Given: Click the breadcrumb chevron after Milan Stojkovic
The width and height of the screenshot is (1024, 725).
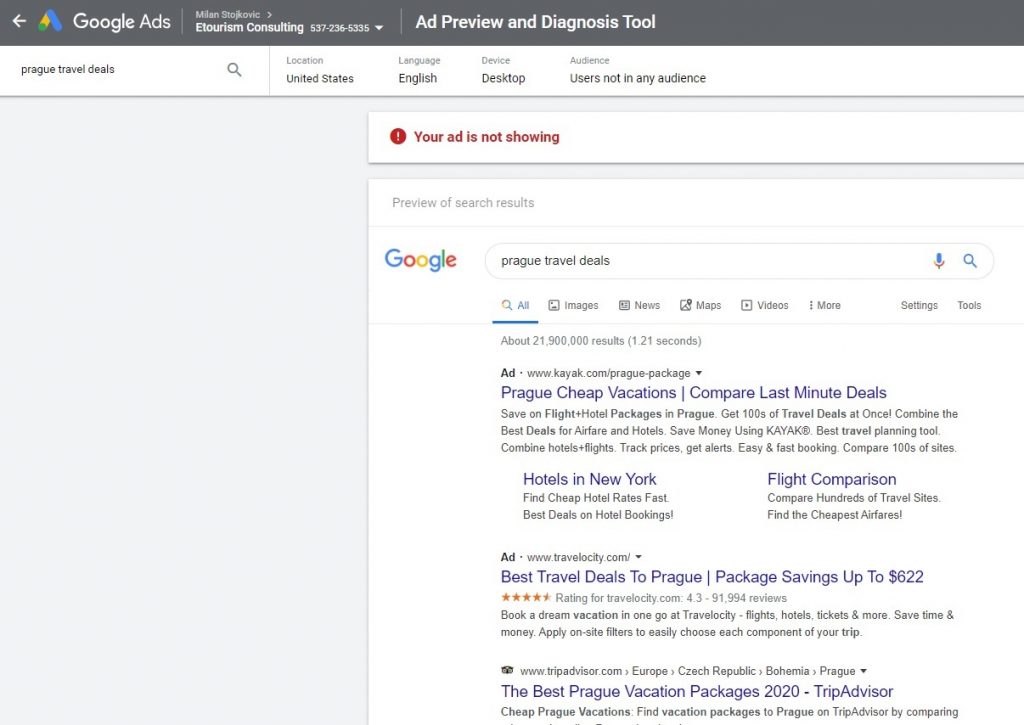Looking at the screenshot, I should tap(269, 14).
